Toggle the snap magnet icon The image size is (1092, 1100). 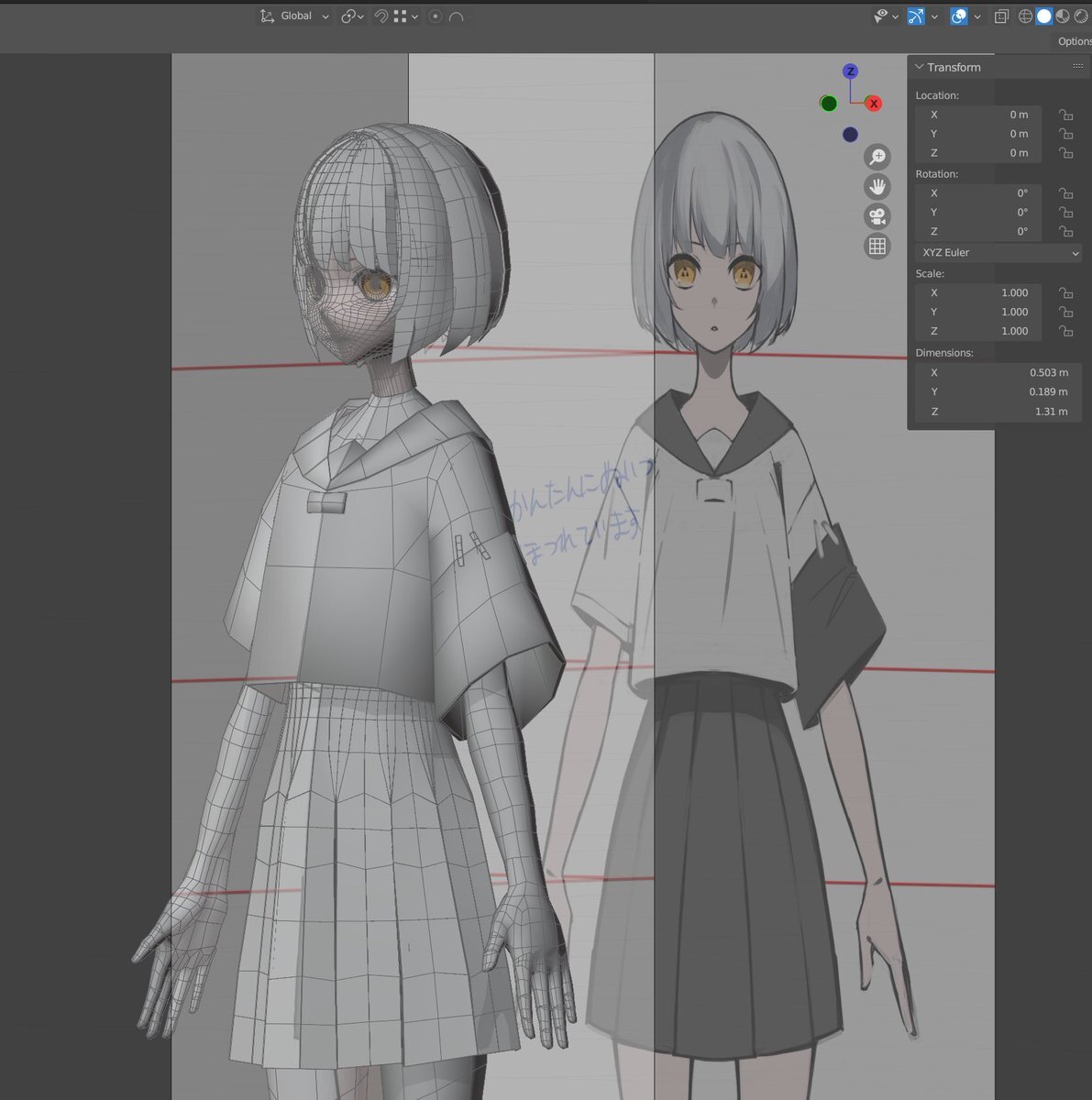click(381, 16)
